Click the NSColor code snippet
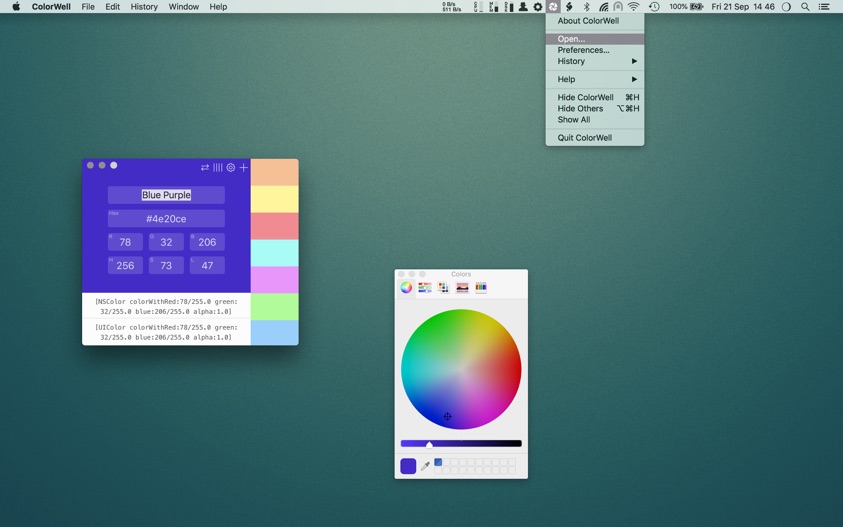Screen dimensions: 843x527 point(166,307)
